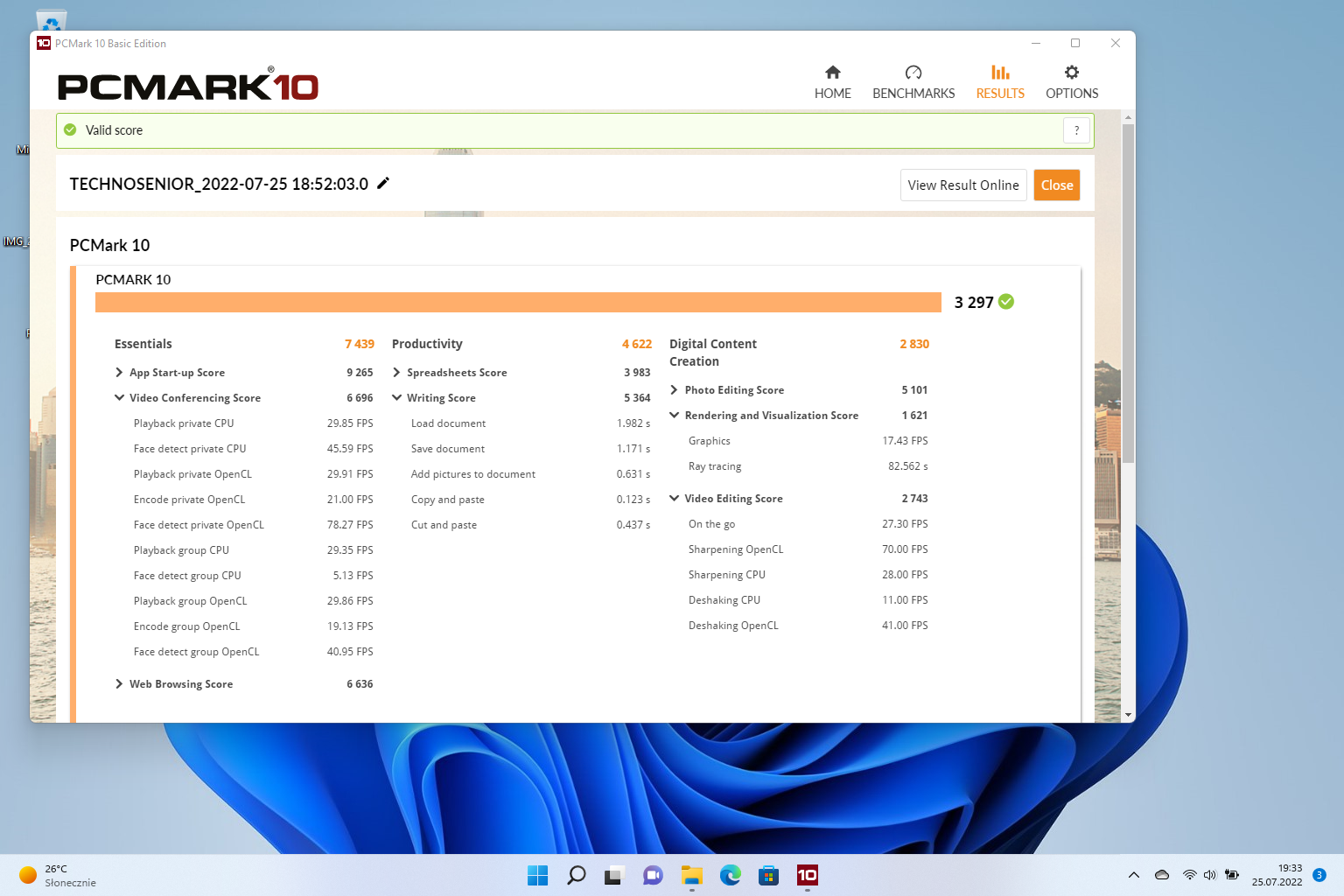Image resolution: width=1344 pixels, height=896 pixels.
Task: Show hidden tray icons chevron
Action: 1134,875
